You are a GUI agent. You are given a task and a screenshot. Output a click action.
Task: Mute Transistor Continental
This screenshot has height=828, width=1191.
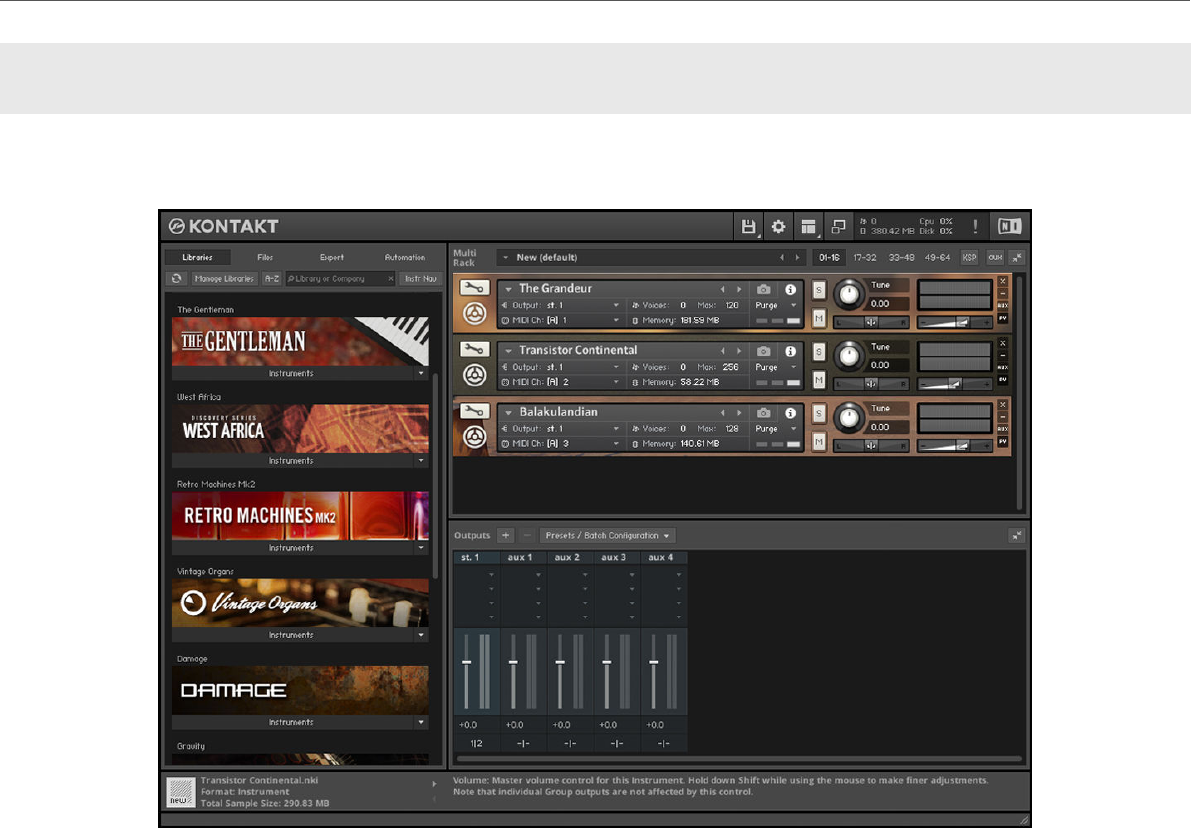coord(819,380)
